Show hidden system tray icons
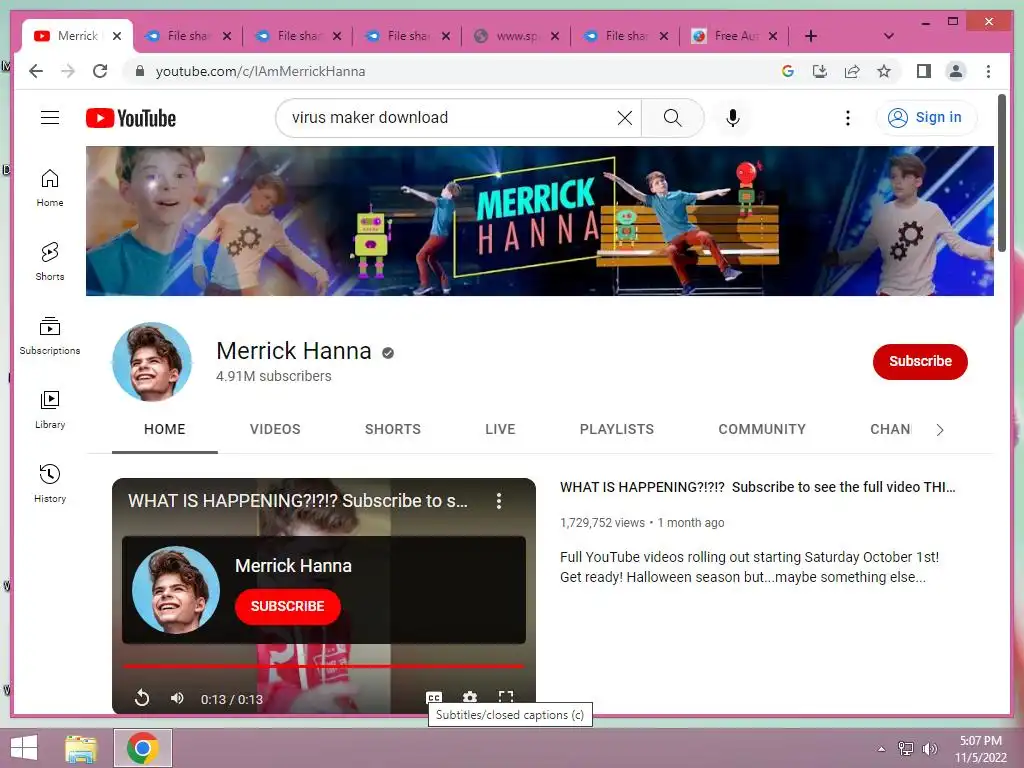The width and height of the screenshot is (1024, 768). (x=882, y=749)
